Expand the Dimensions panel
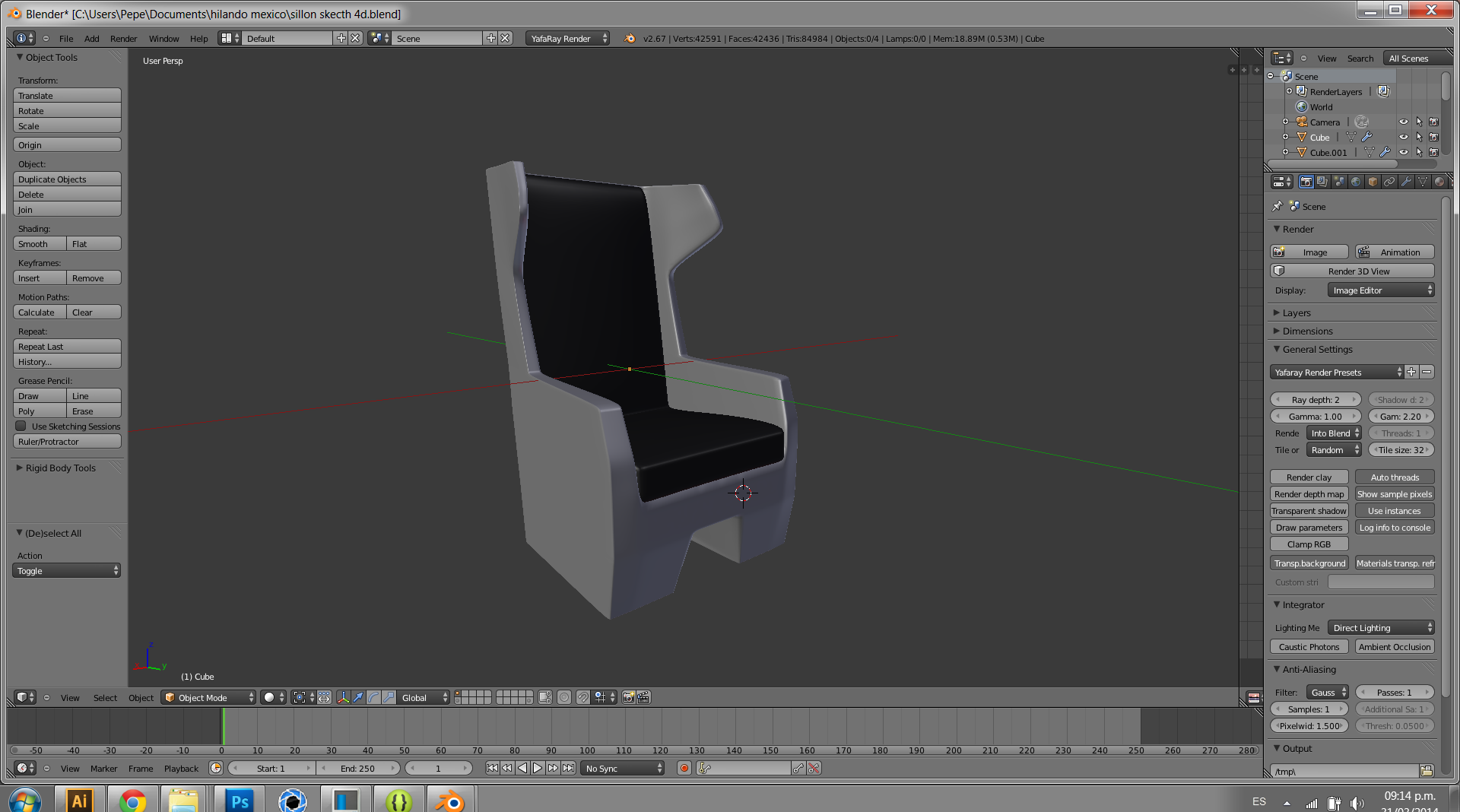This screenshot has height=812, width=1460. [x=1307, y=331]
